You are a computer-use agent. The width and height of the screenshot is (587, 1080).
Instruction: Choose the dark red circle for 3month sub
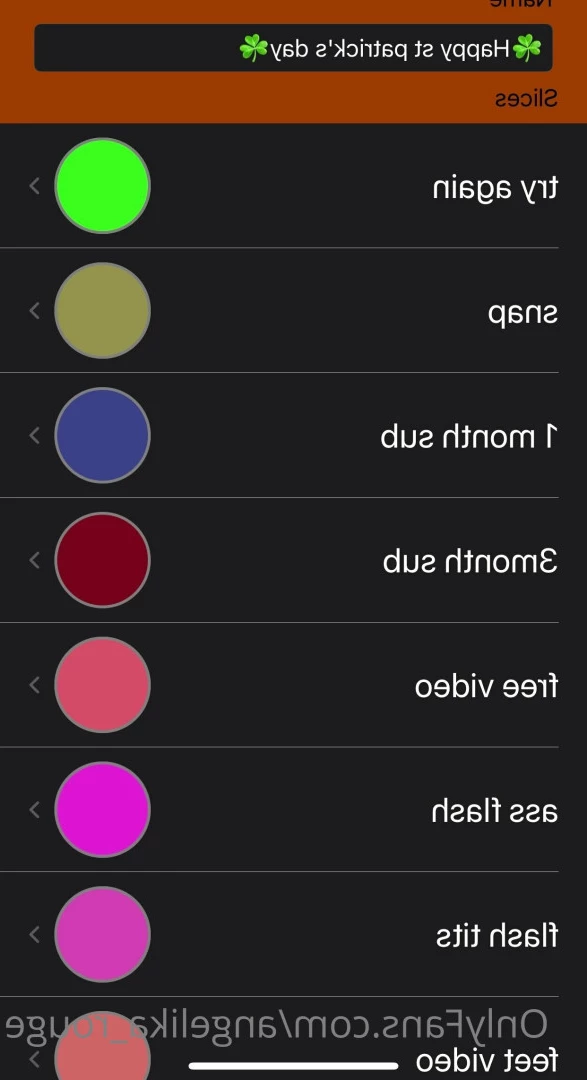click(102, 560)
